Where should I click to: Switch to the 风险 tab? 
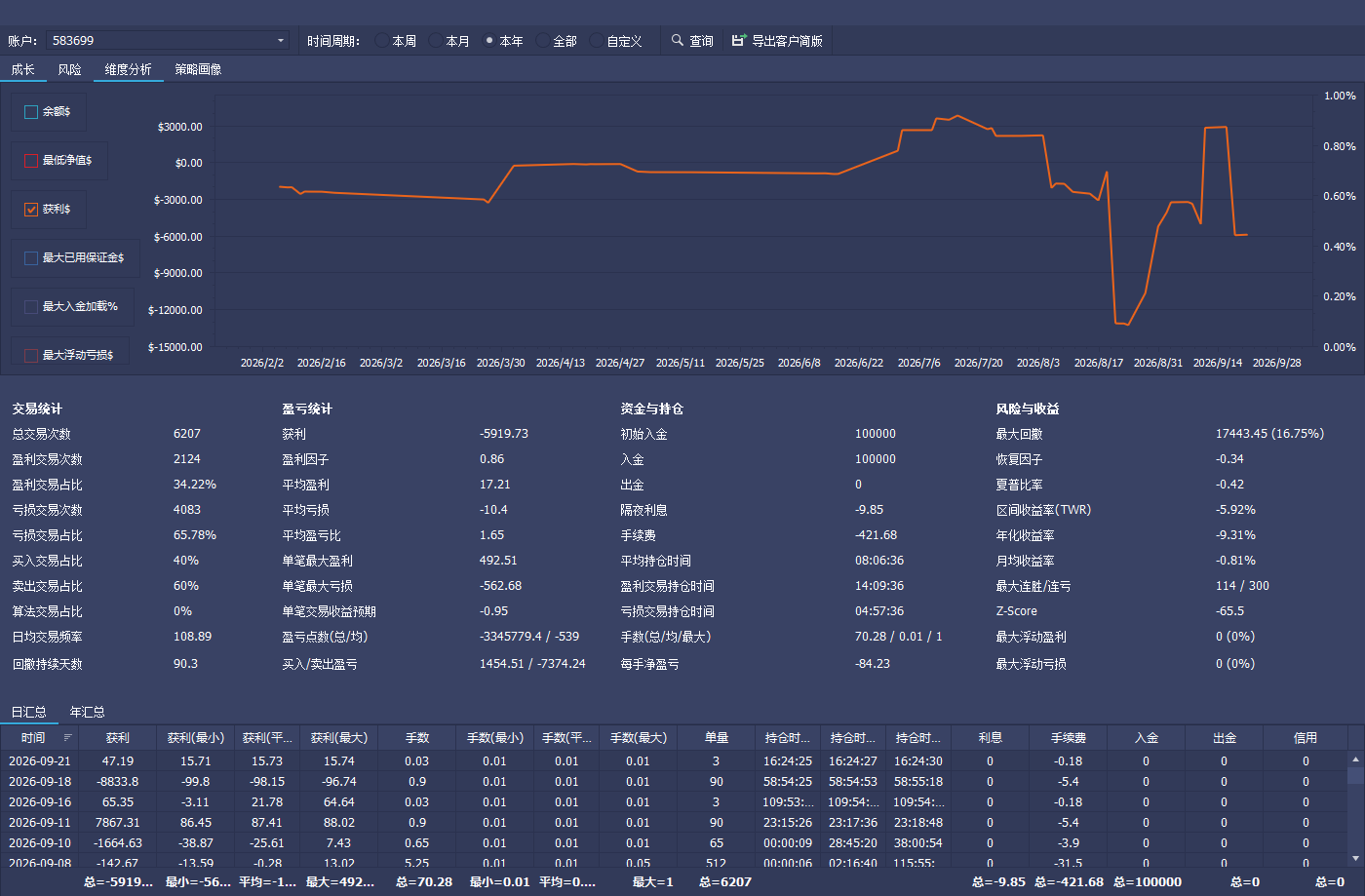click(69, 69)
